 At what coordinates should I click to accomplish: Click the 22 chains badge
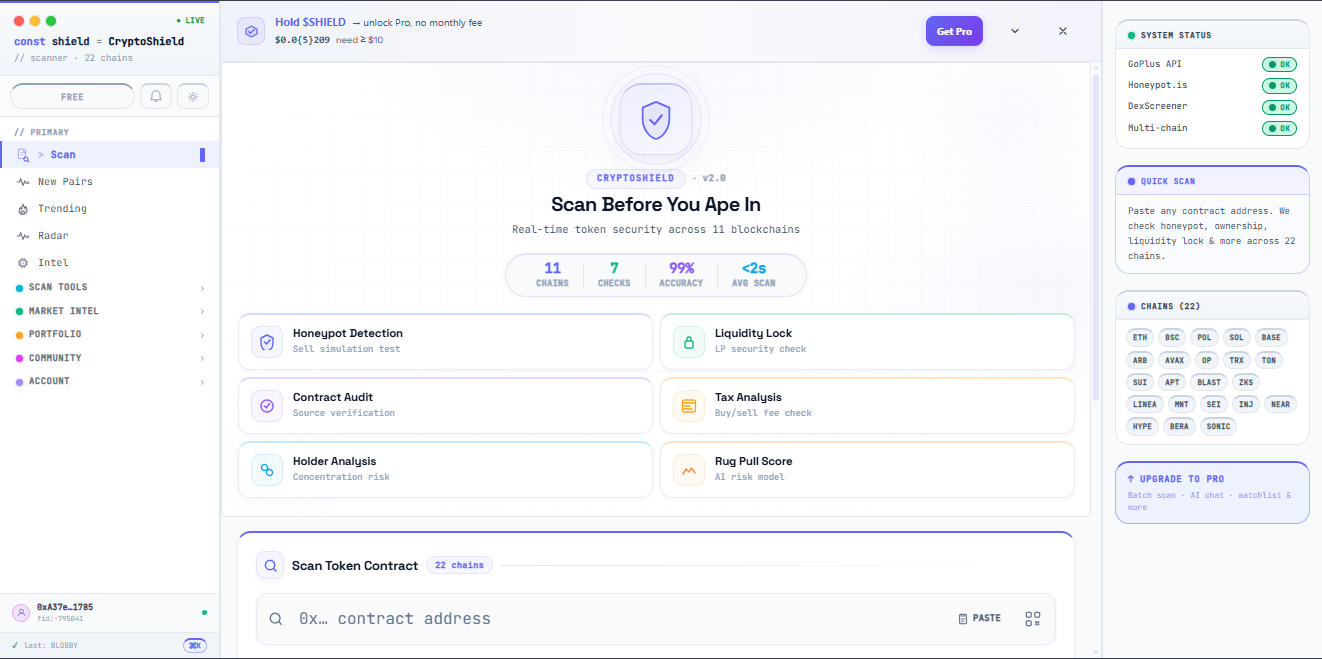[459, 565]
